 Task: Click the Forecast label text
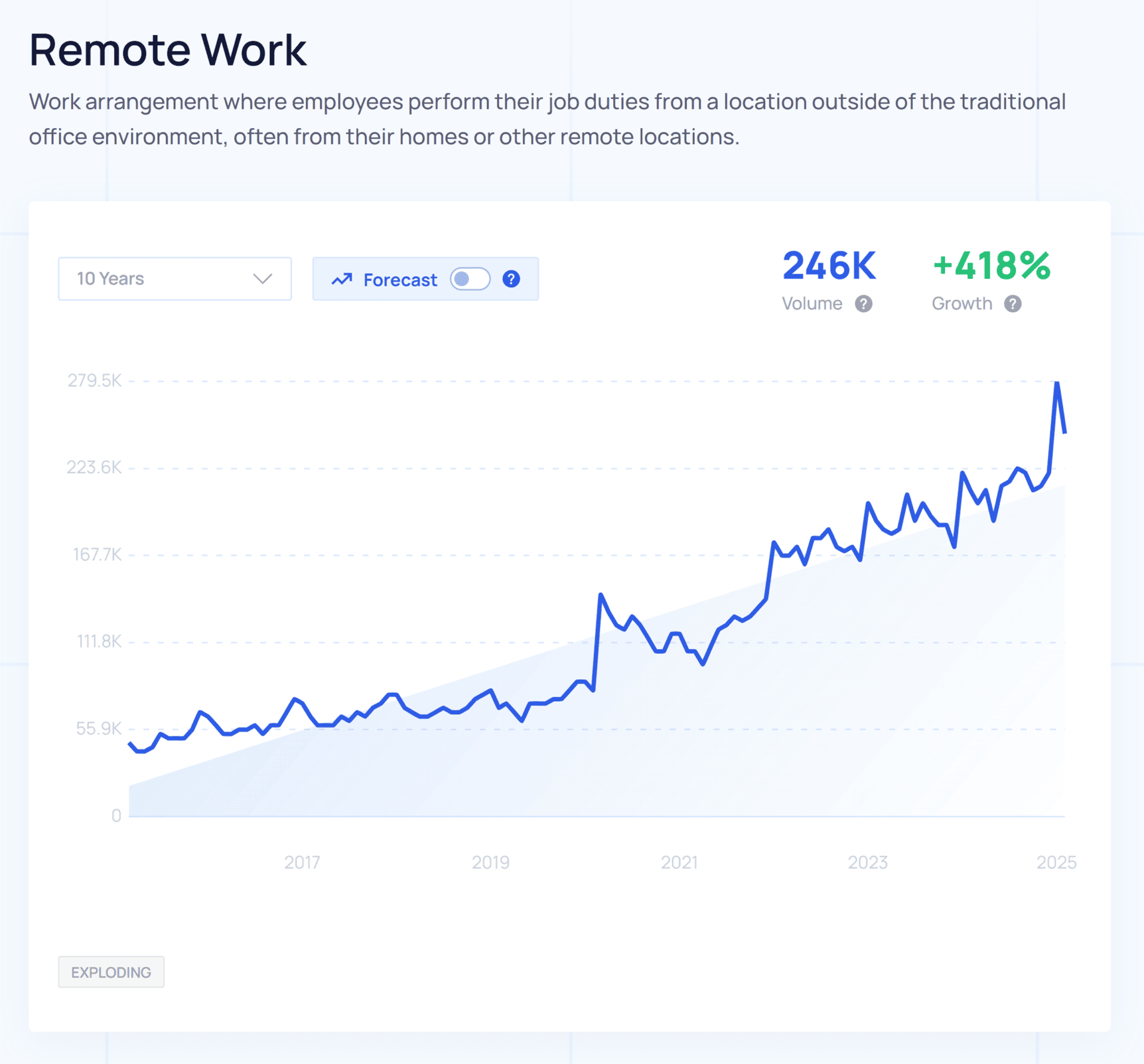coord(400,279)
